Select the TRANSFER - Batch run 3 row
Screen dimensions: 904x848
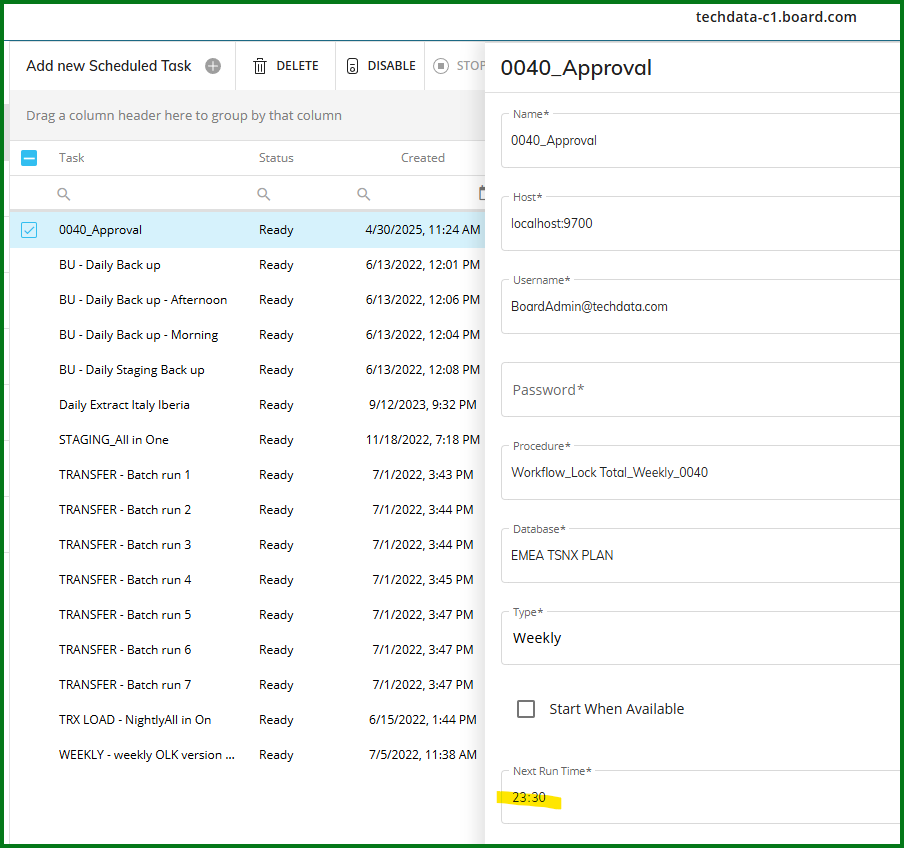247,545
